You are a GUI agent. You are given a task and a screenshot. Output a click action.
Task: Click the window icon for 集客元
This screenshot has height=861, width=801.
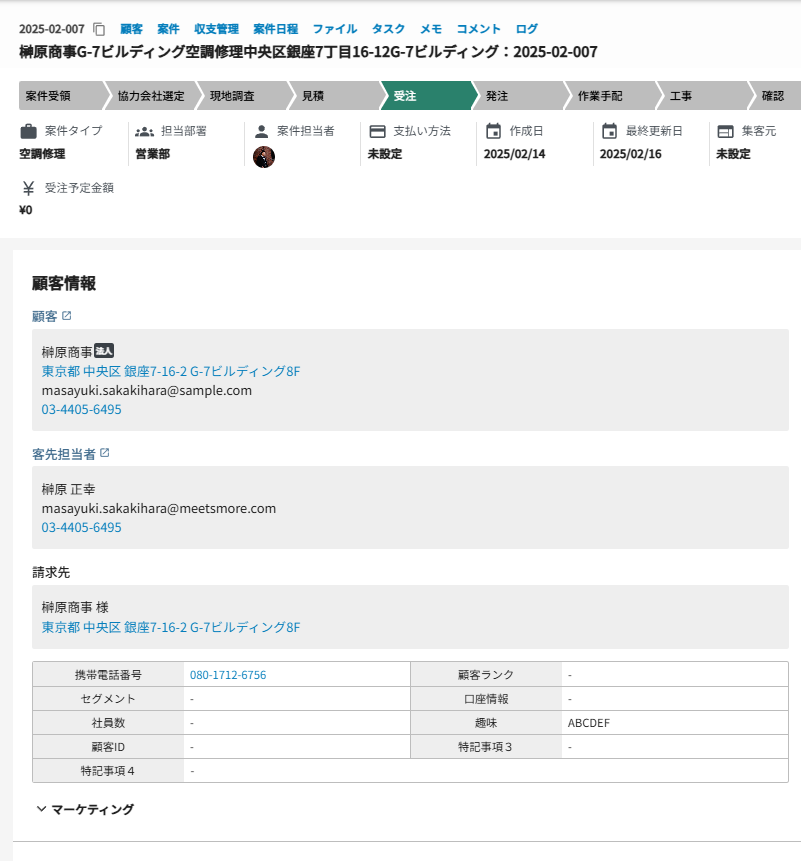(x=725, y=132)
